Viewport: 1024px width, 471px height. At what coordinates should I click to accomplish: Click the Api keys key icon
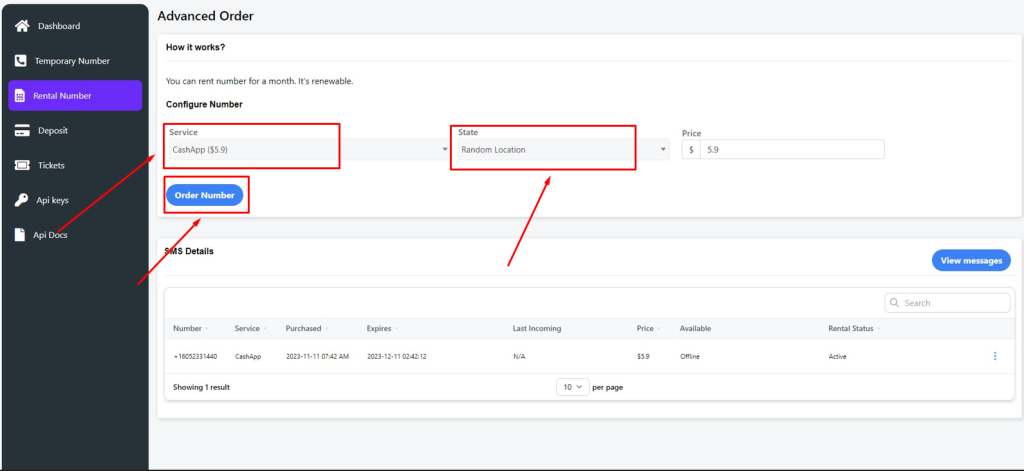[21, 200]
